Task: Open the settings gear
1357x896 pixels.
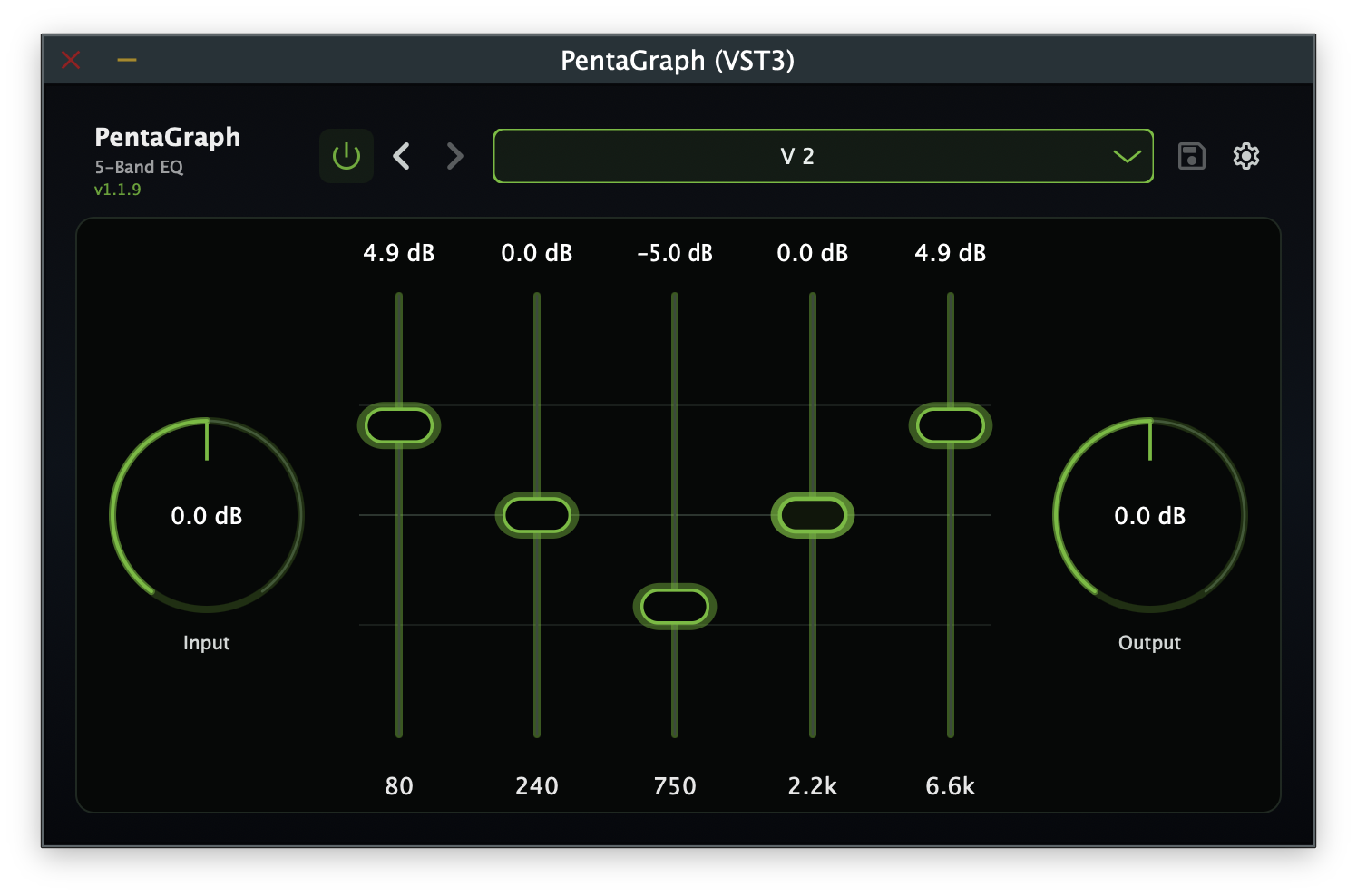Action: 1247,156
